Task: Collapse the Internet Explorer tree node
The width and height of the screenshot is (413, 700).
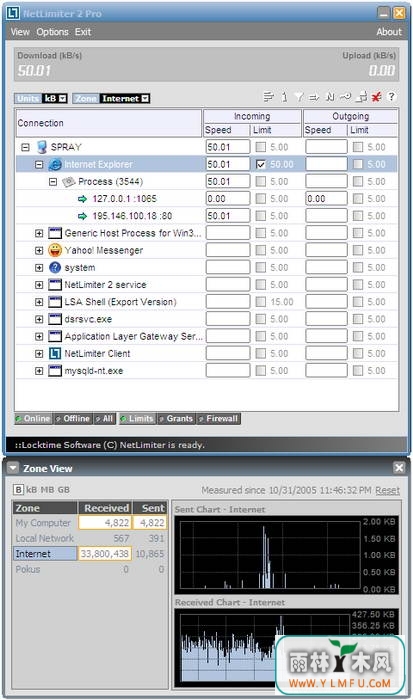Action: (39, 165)
